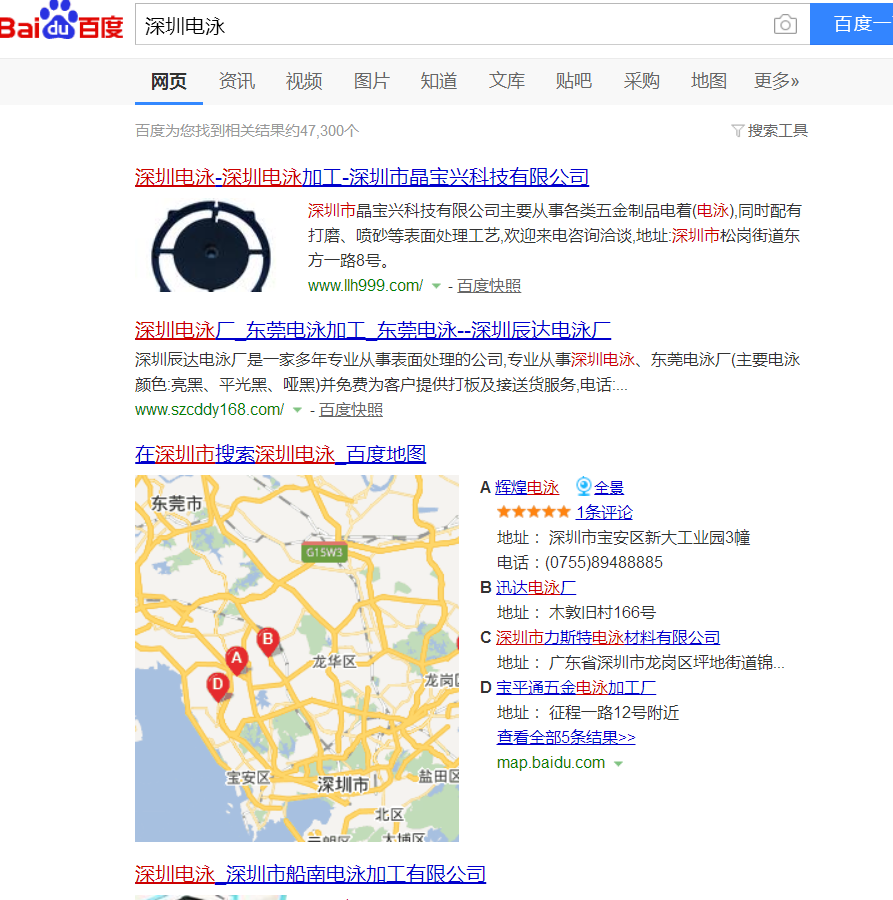This screenshot has height=900, width=893.
Task: Expand dropdown arrow next to www.szcddy168.com
Action: [297, 410]
